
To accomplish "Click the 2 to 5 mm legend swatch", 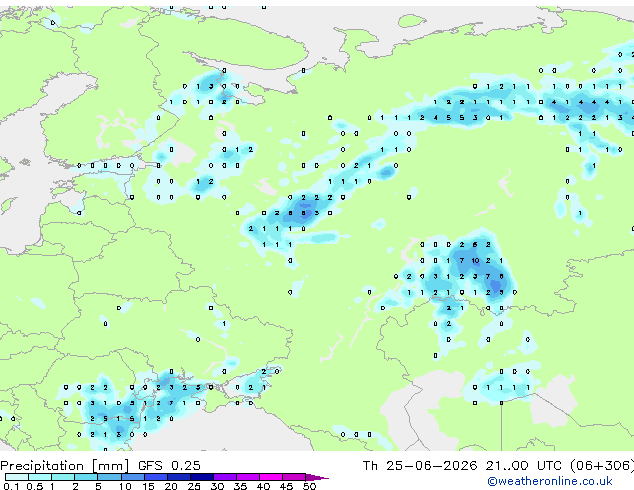I will 86,477.
